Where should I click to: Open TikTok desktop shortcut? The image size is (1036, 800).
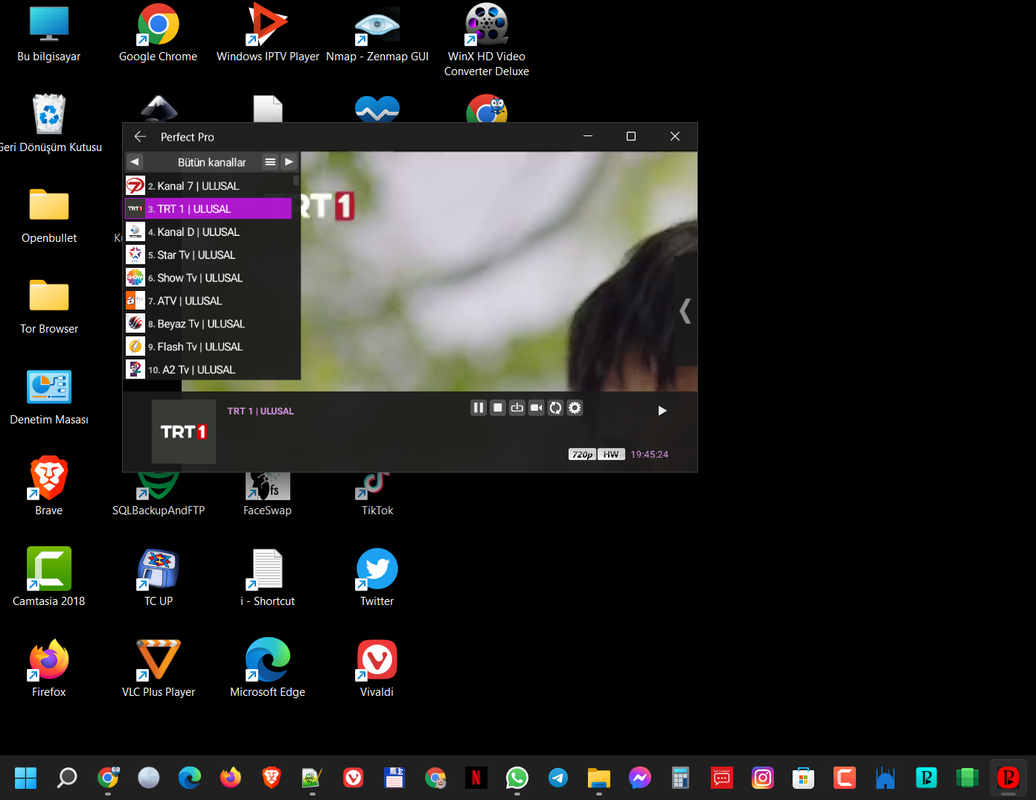point(377,494)
